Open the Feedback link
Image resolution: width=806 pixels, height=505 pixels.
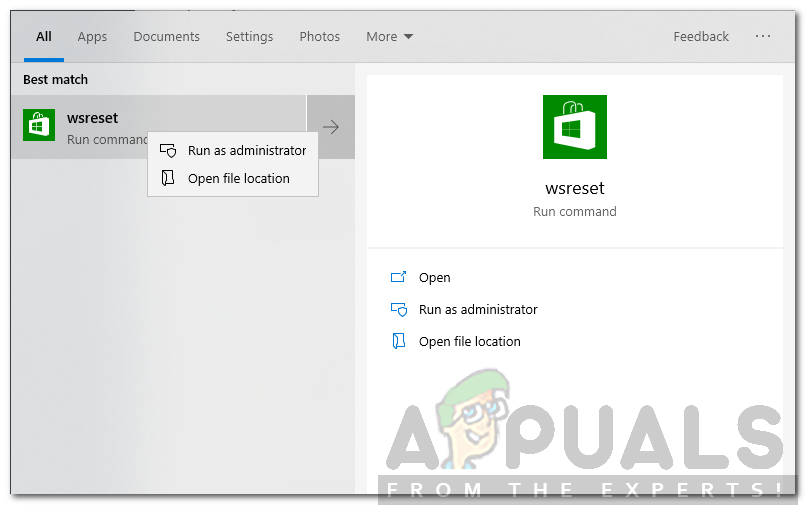click(701, 37)
